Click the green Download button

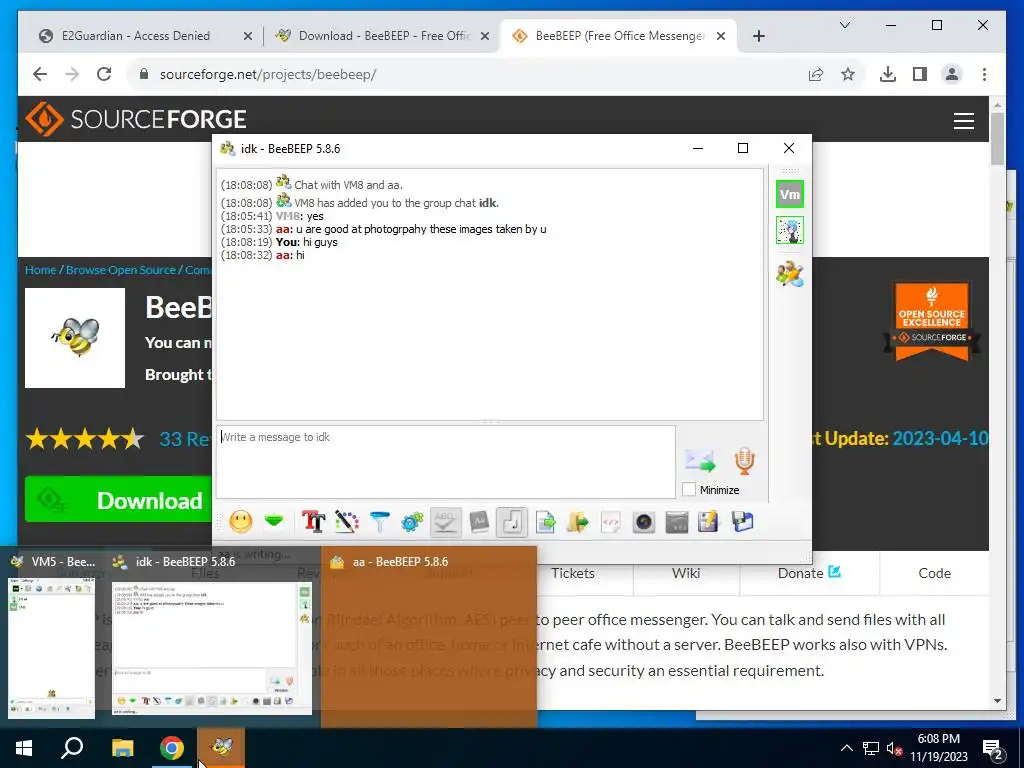[x=119, y=500]
